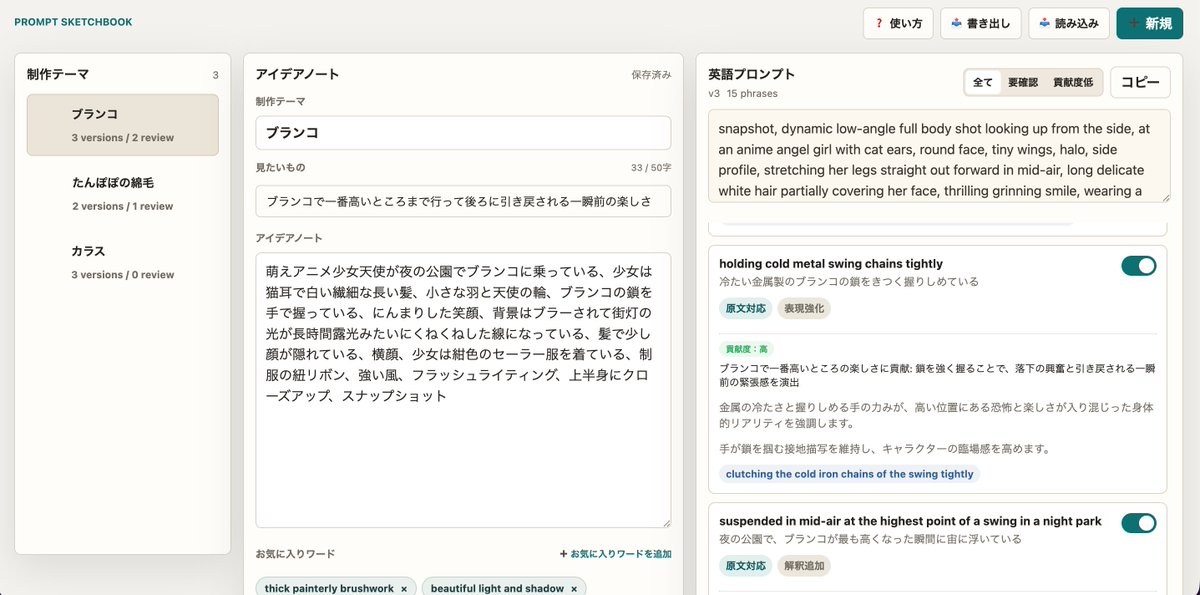The height and width of the screenshot is (595, 1200).
Task: Click the 解釈追加 tag
Action: click(x=804, y=566)
